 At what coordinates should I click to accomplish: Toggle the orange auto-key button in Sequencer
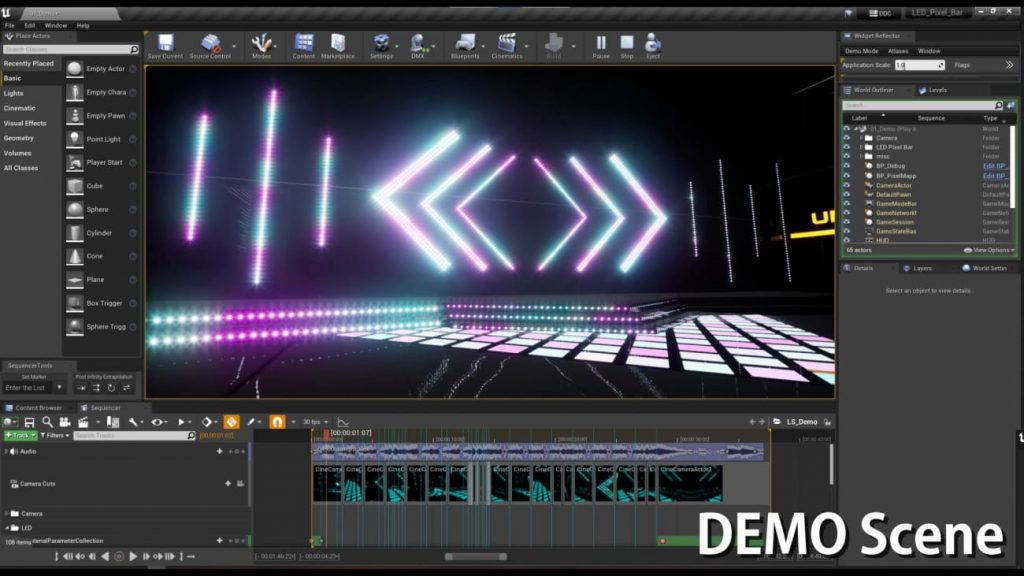pos(231,423)
